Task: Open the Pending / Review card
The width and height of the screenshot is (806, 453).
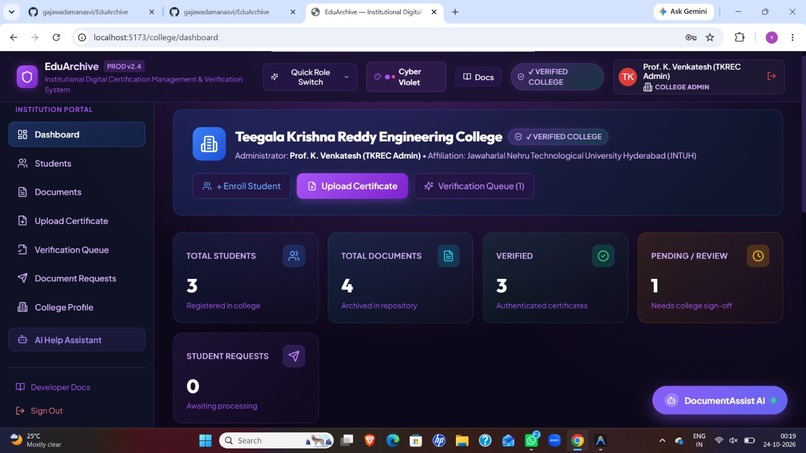Action: tap(710, 278)
